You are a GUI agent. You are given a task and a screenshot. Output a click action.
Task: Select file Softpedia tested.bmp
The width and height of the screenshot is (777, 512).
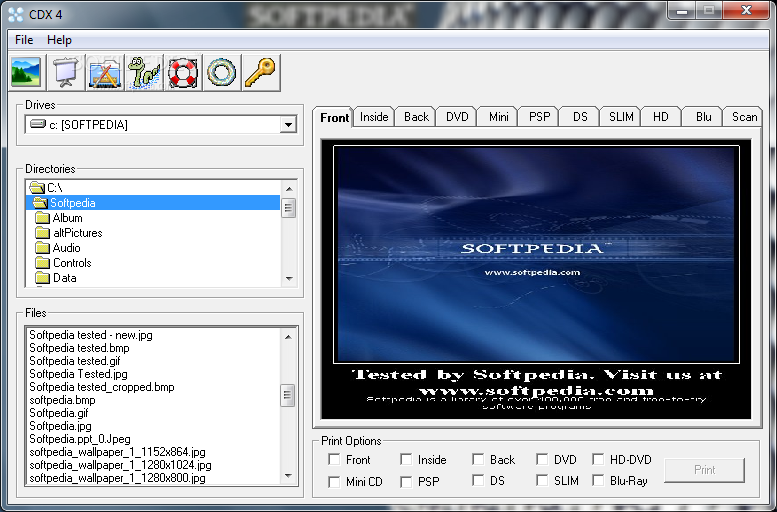pos(79,348)
